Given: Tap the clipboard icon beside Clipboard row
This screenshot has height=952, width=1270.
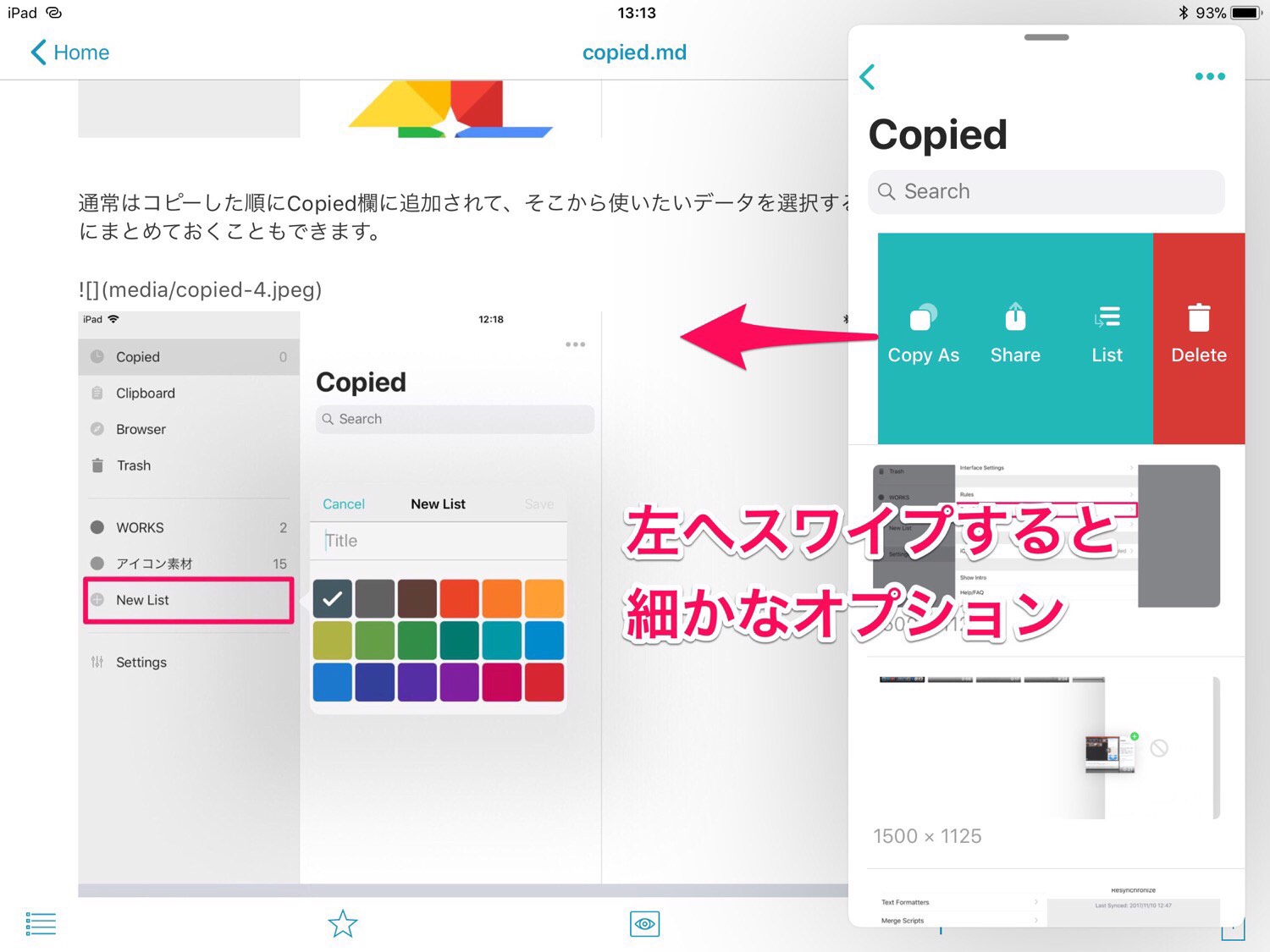Looking at the screenshot, I should (x=97, y=393).
